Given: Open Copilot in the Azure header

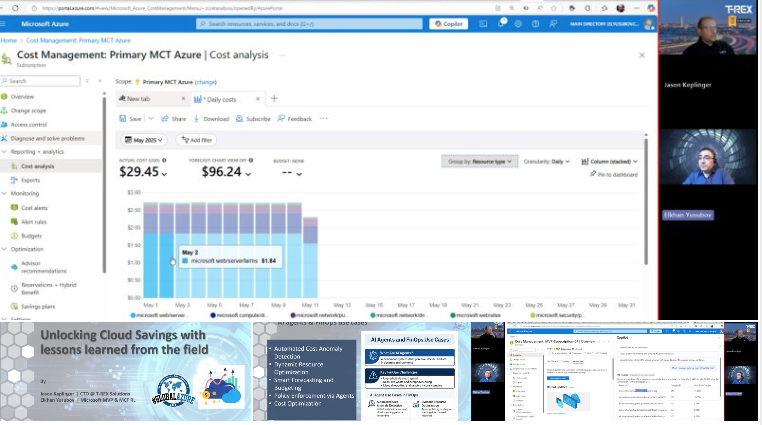Looking at the screenshot, I should 449,24.
